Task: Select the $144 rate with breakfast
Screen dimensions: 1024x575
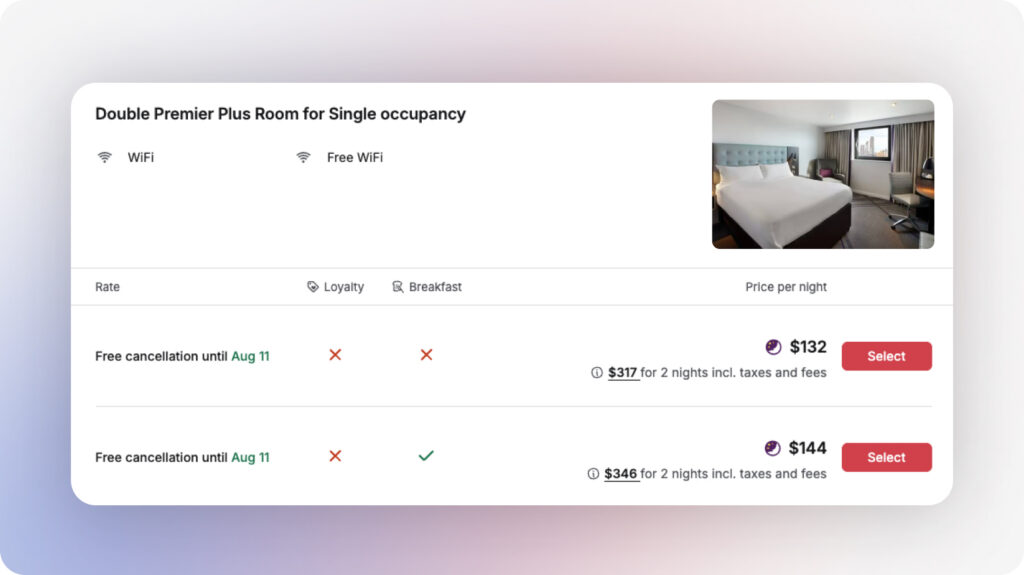Action: (x=886, y=457)
